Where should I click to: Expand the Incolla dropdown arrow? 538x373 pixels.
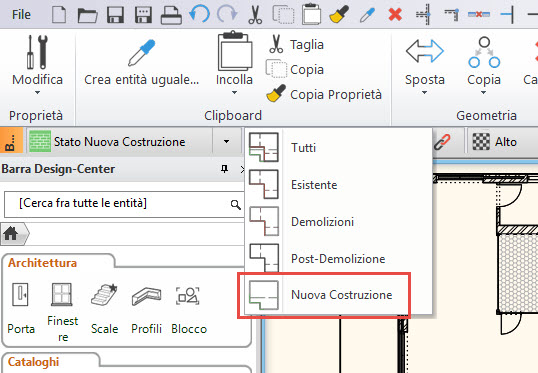(234, 92)
